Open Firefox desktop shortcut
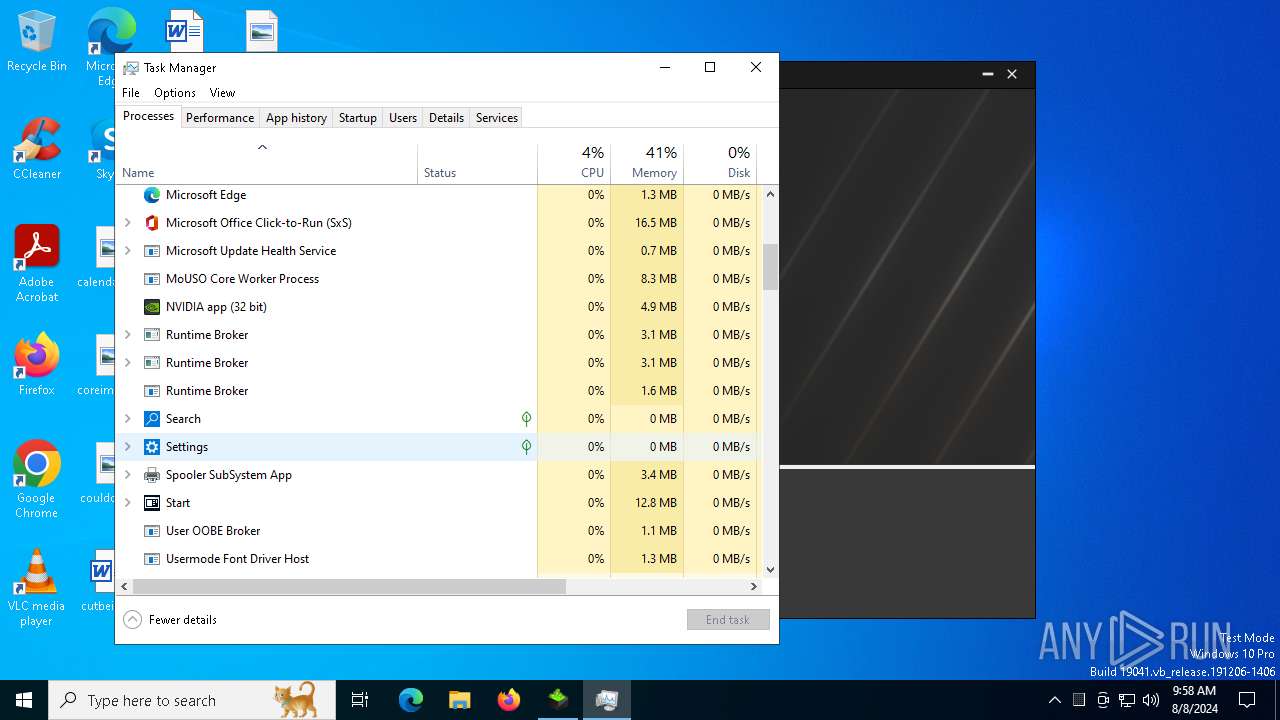The width and height of the screenshot is (1280, 720). click(37, 365)
